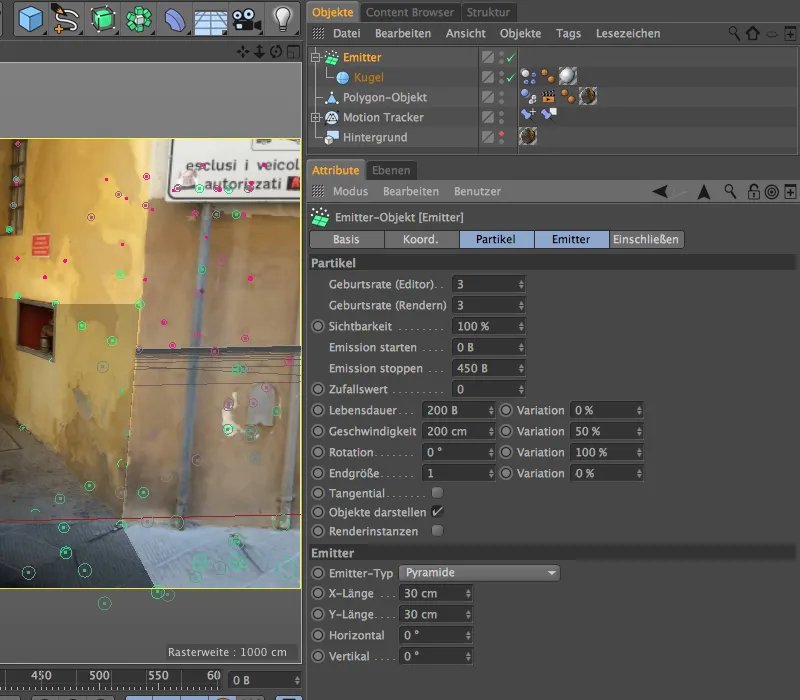Add a Camera object from the toolbar
Viewport: 800px width, 700px height.
click(246, 19)
